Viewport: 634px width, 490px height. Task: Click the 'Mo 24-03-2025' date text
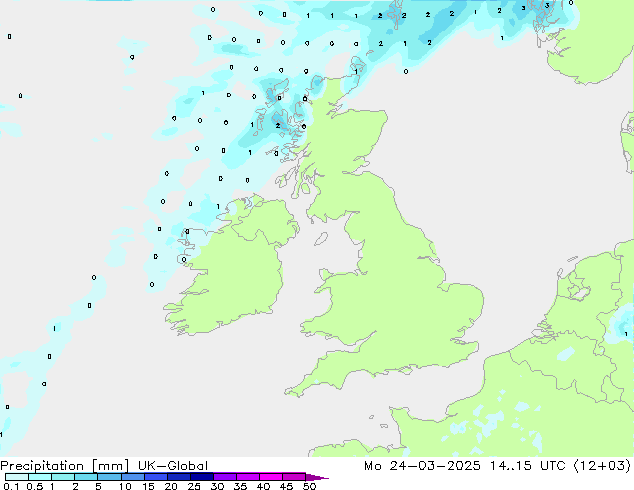[423, 466]
